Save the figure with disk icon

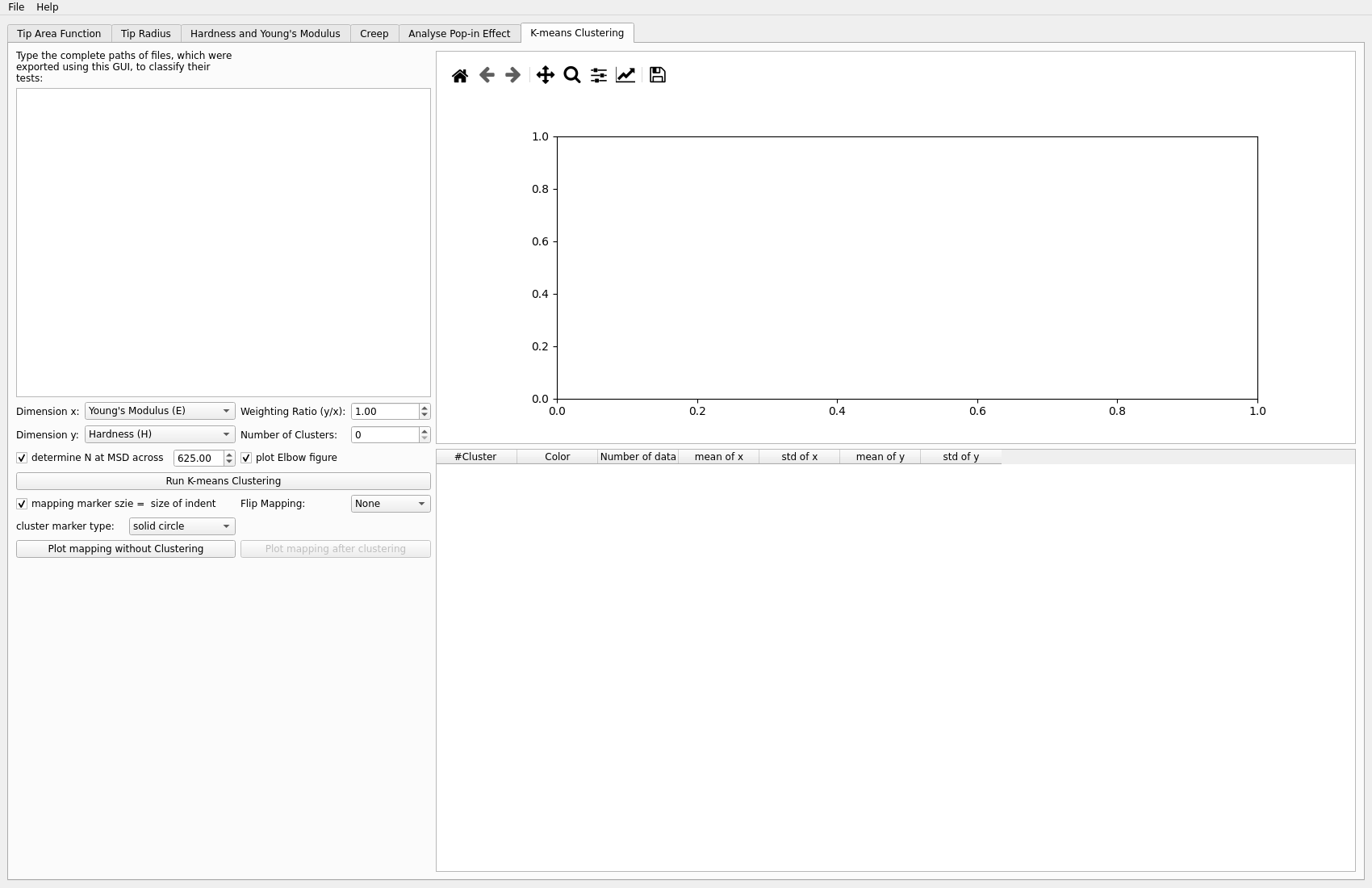coord(658,75)
